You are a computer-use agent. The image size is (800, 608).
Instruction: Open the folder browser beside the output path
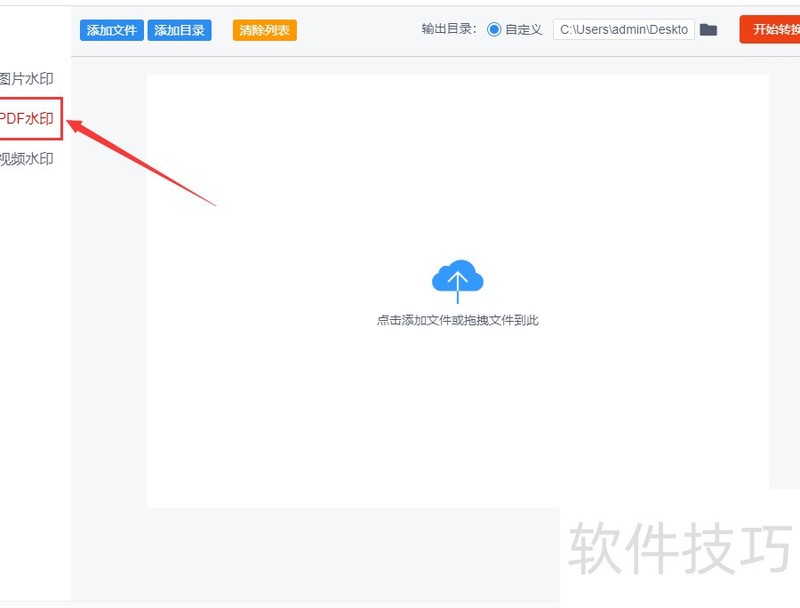coord(709,29)
